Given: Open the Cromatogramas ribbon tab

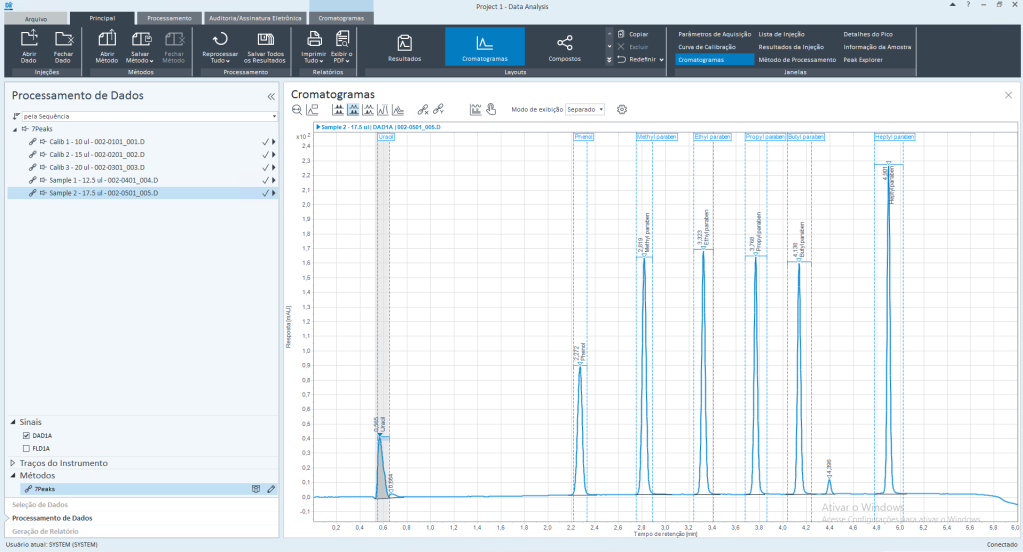Looking at the screenshot, I should (341, 18).
